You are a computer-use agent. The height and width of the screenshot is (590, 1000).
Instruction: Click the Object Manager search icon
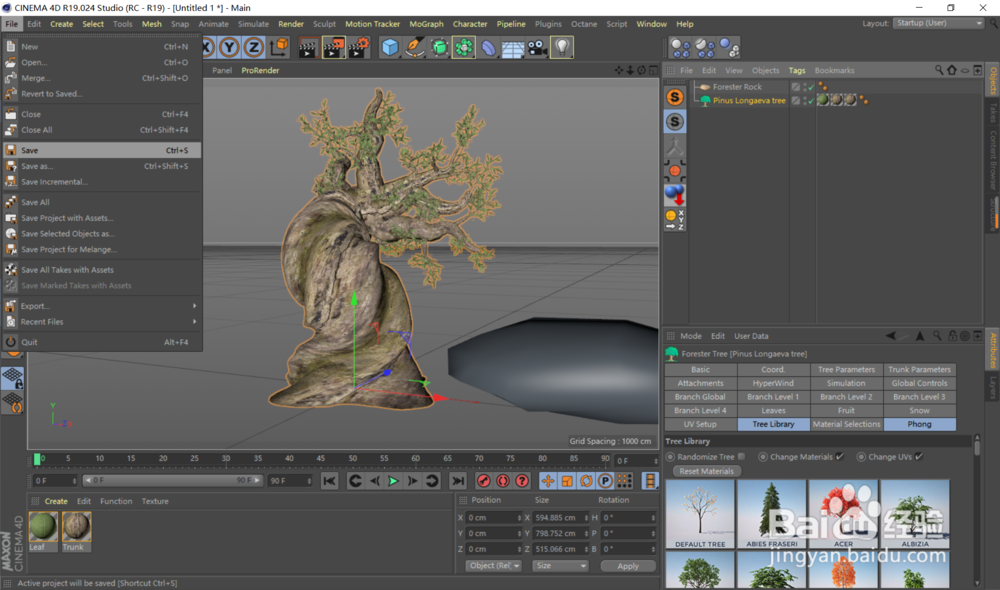(x=939, y=70)
